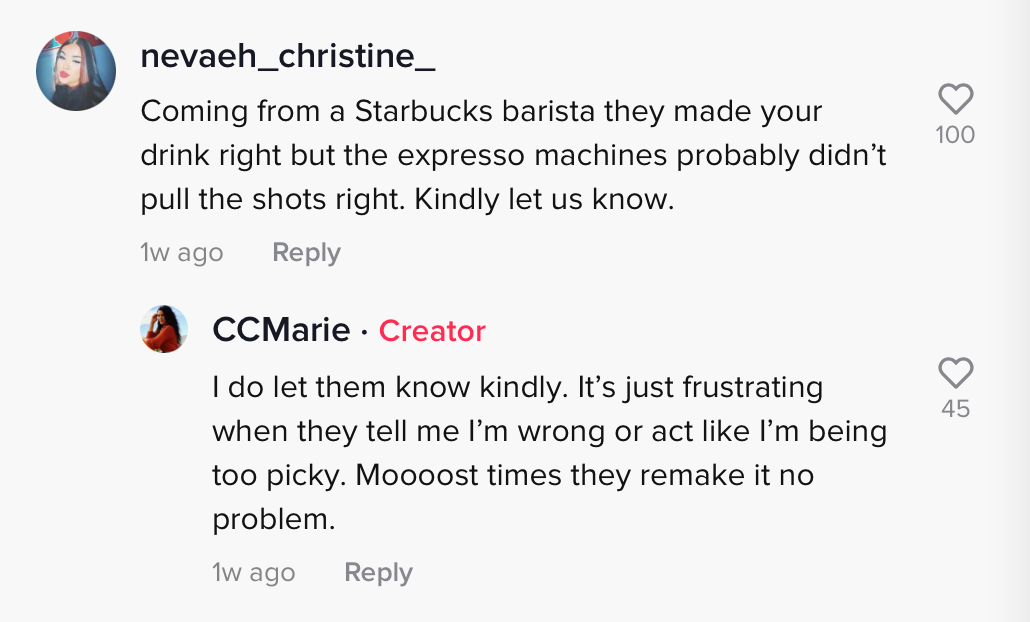
Task: Click the 45 likes count
Action: click(955, 409)
